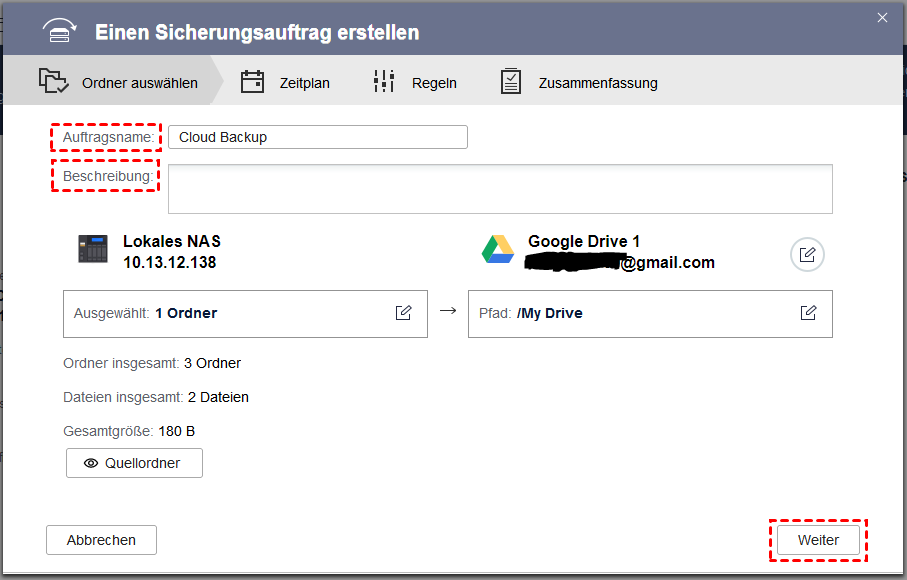Go to the Zusammenfassung step
907x580 pixels.
(x=597, y=83)
